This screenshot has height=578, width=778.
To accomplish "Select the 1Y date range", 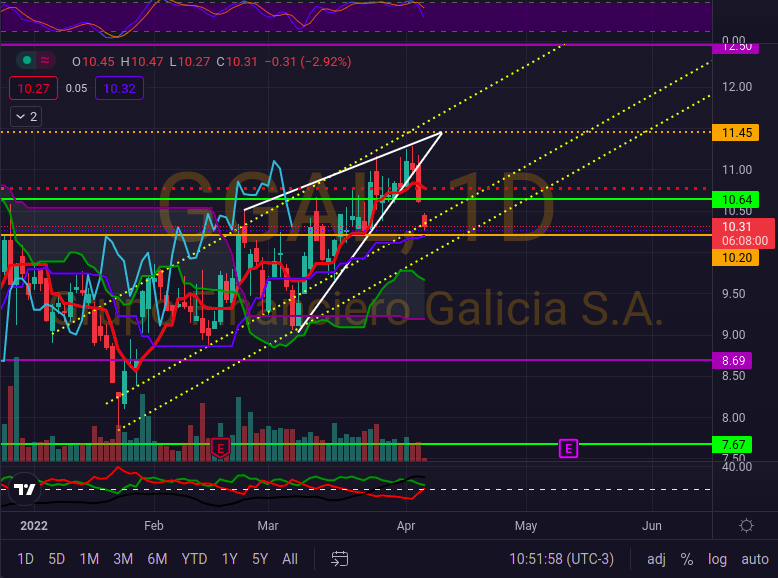I will pyautogui.click(x=229, y=558).
